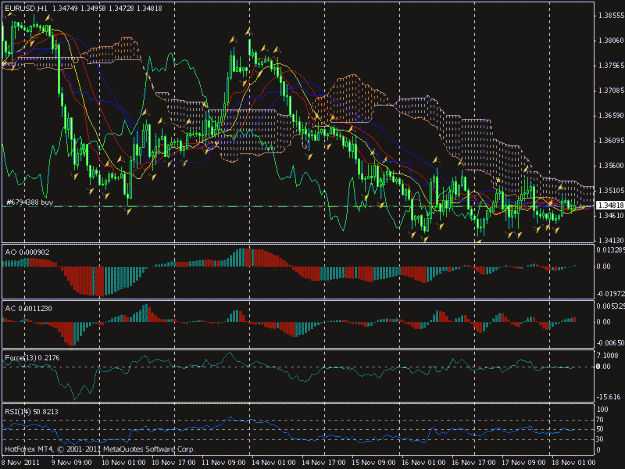Click the '8 Nov 2011' time axis label
The width and height of the screenshot is (625, 469).
coord(20,463)
